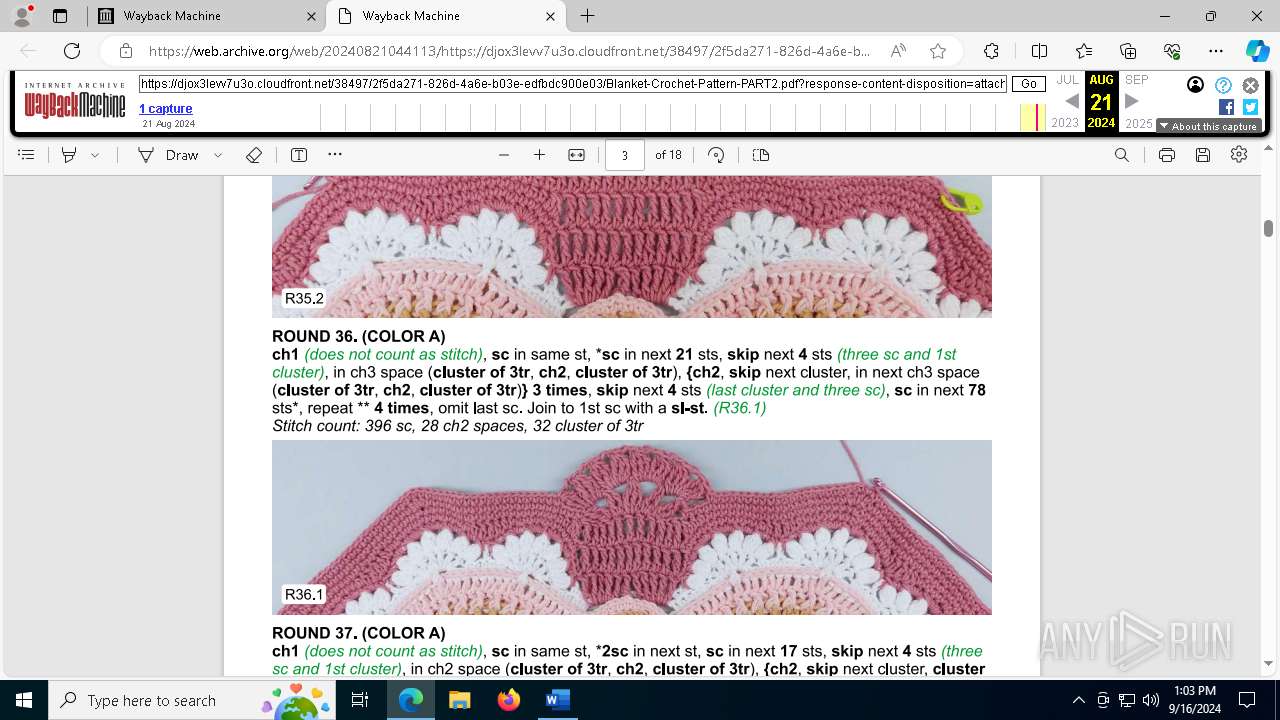Expand About this capture
The height and width of the screenshot is (720, 1280).
pos(1208,126)
